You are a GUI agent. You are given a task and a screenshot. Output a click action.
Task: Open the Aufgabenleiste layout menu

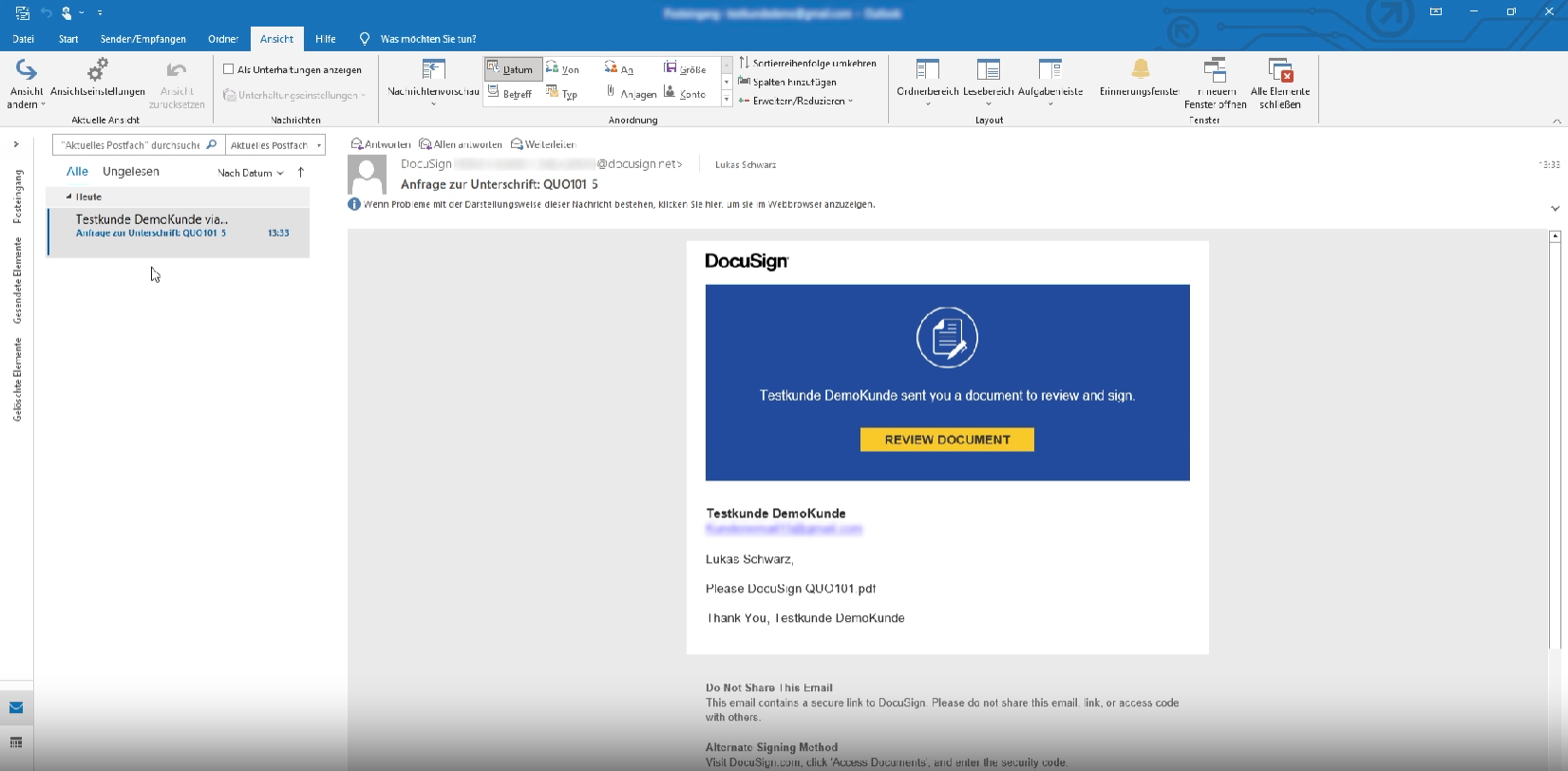pyautogui.click(x=1050, y=84)
